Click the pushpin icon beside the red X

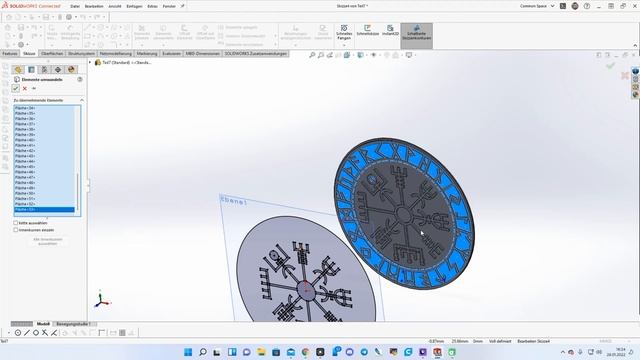coord(34,88)
